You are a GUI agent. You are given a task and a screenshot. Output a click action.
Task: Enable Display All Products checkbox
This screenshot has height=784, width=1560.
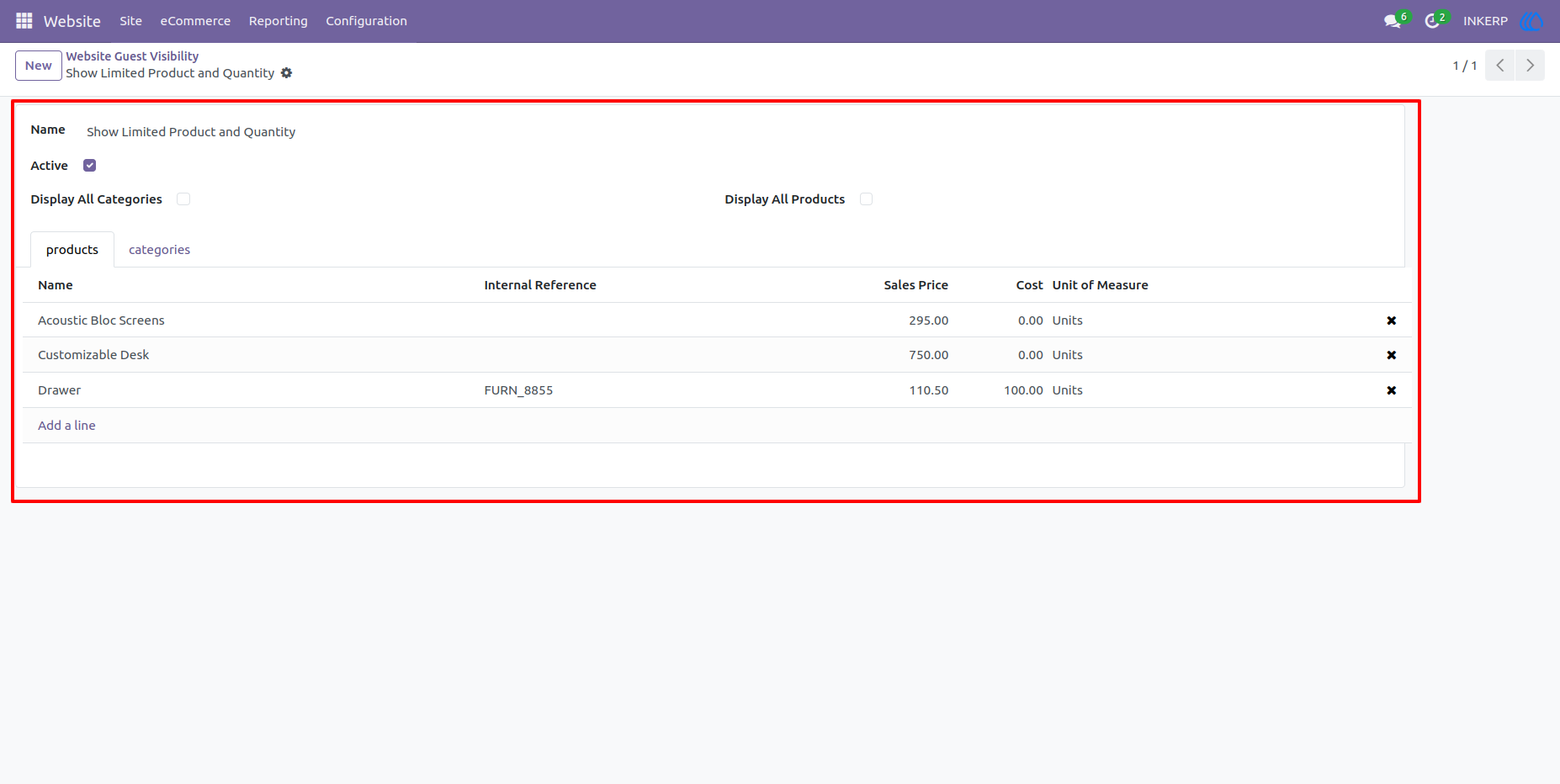(x=866, y=199)
